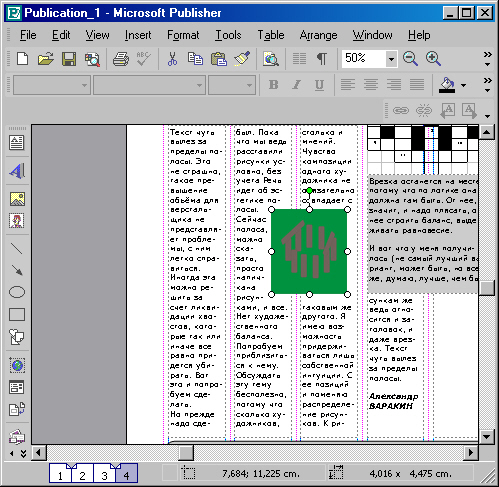
Task: Select the Rectangle tool
Action: click(17, 315)
